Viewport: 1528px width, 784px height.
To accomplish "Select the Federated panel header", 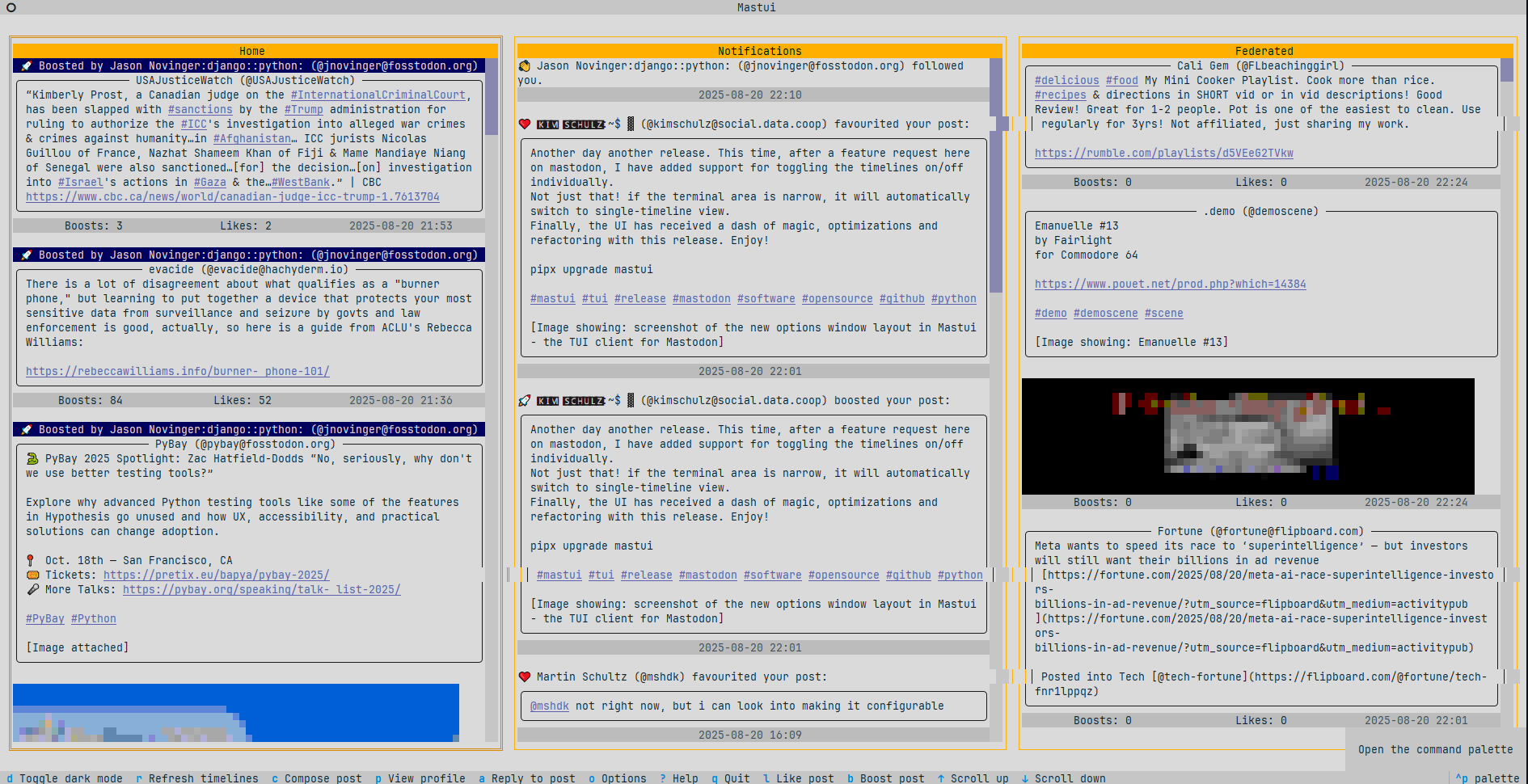I will (x=1264, y=50).
